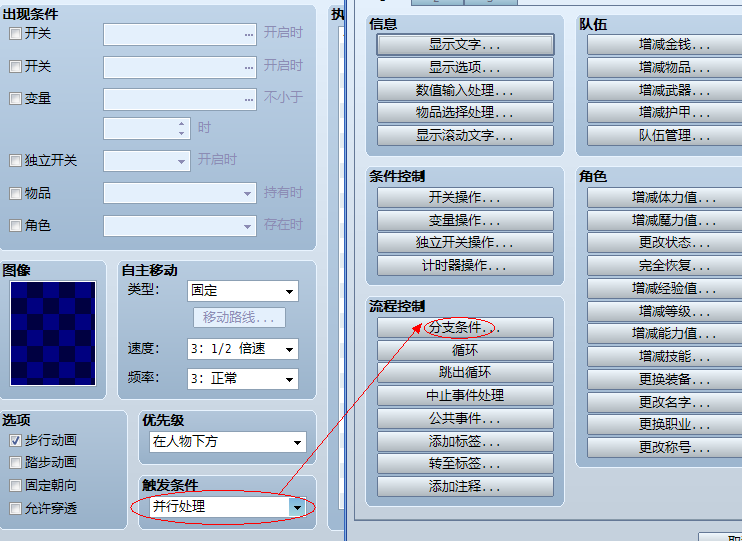Open the 独立开关 value dropdown
Screen dimensions: 742x541
tap(147, 161)
